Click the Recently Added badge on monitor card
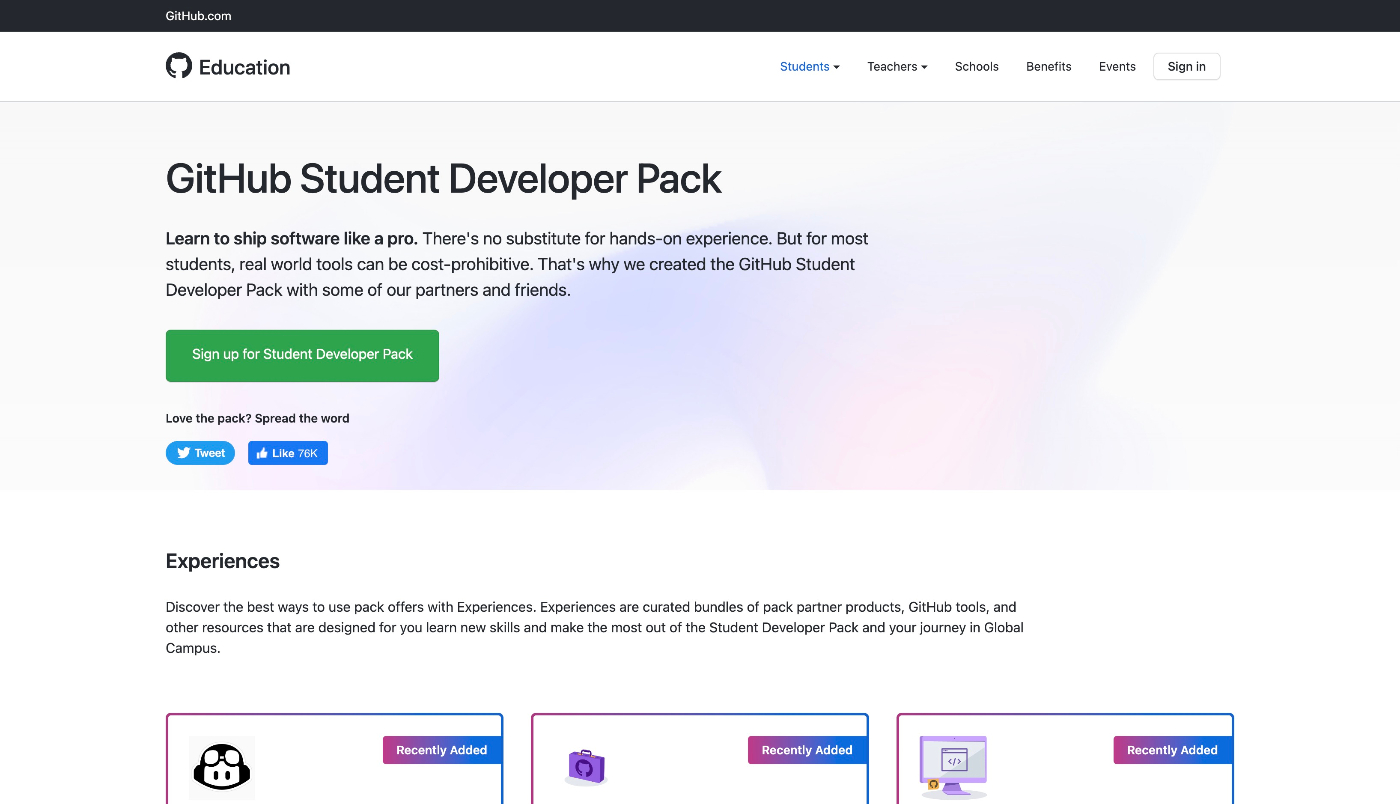The image size is (1400, 804). [1172, 750]
